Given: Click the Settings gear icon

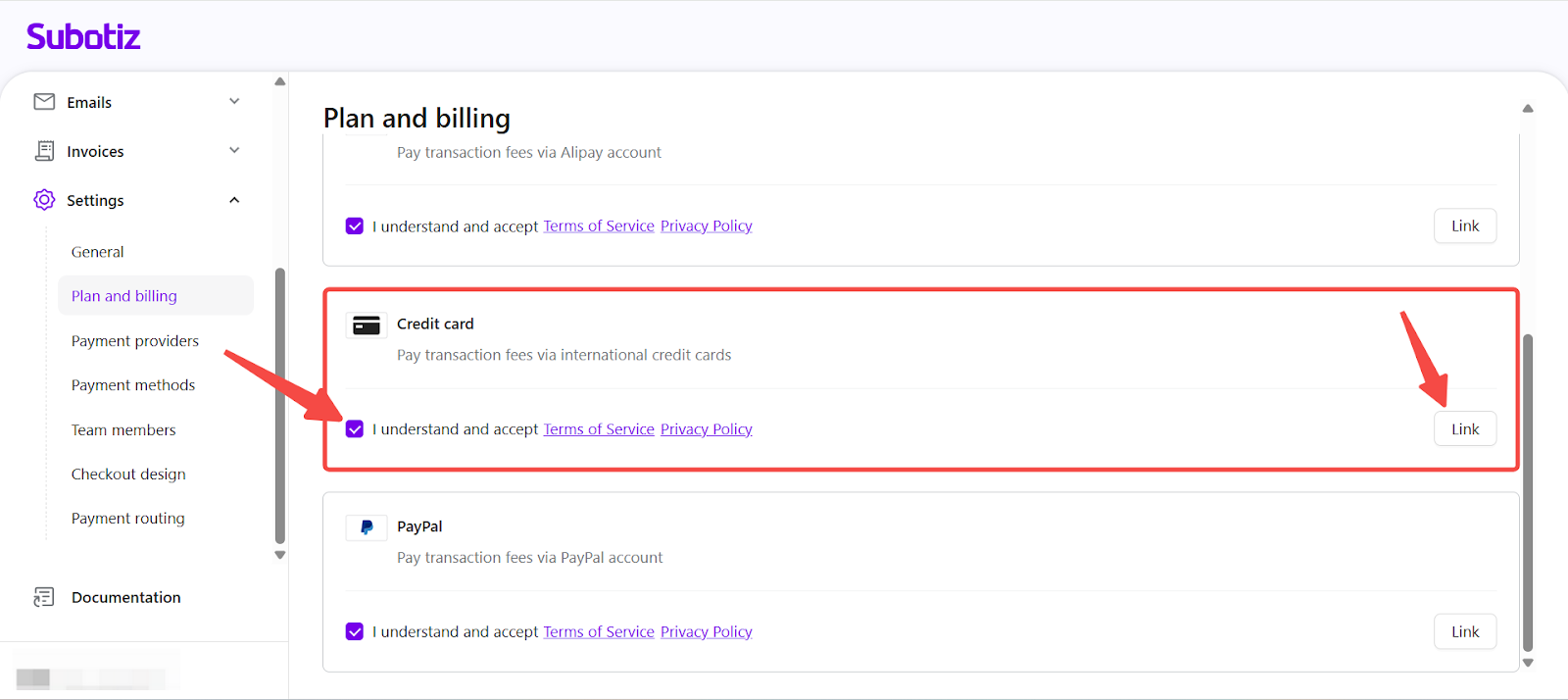Looking at the screenshot, I should click(44, 200).
